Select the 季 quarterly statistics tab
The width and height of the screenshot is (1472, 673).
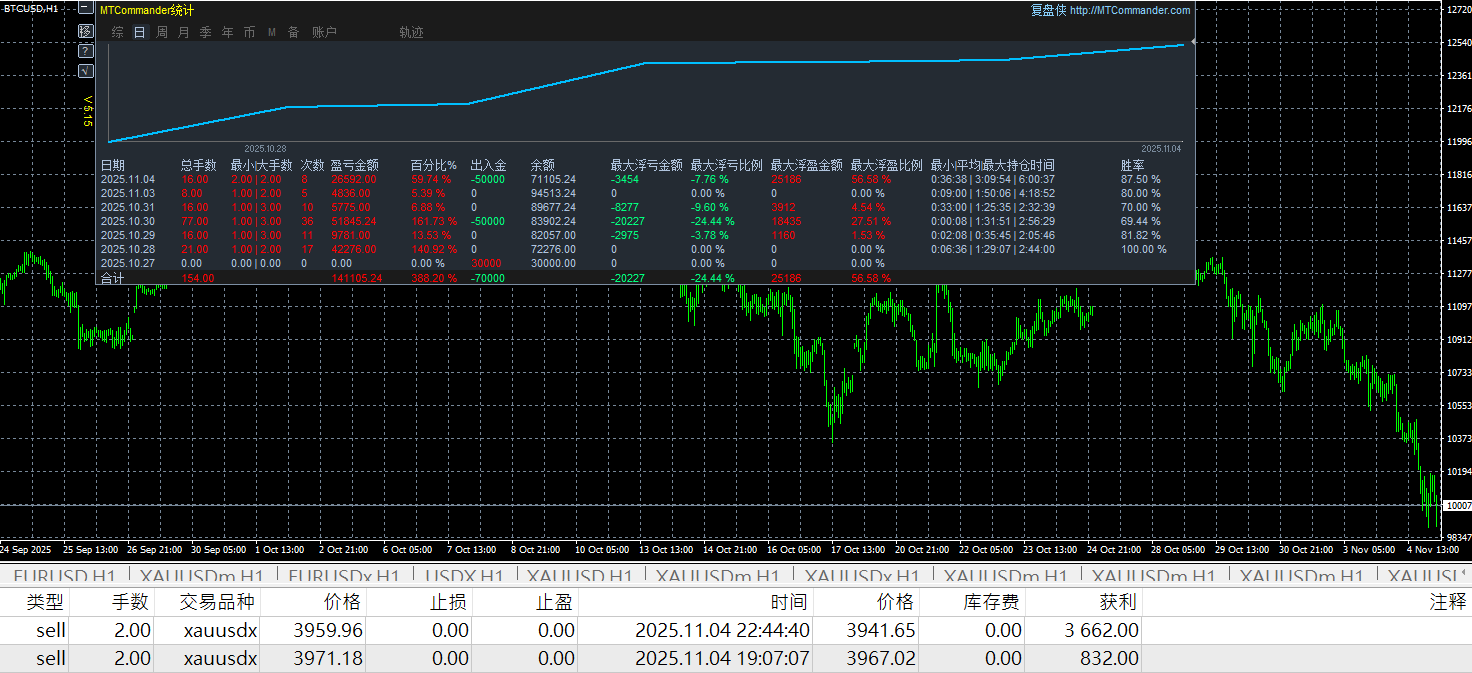coord(206,32)
